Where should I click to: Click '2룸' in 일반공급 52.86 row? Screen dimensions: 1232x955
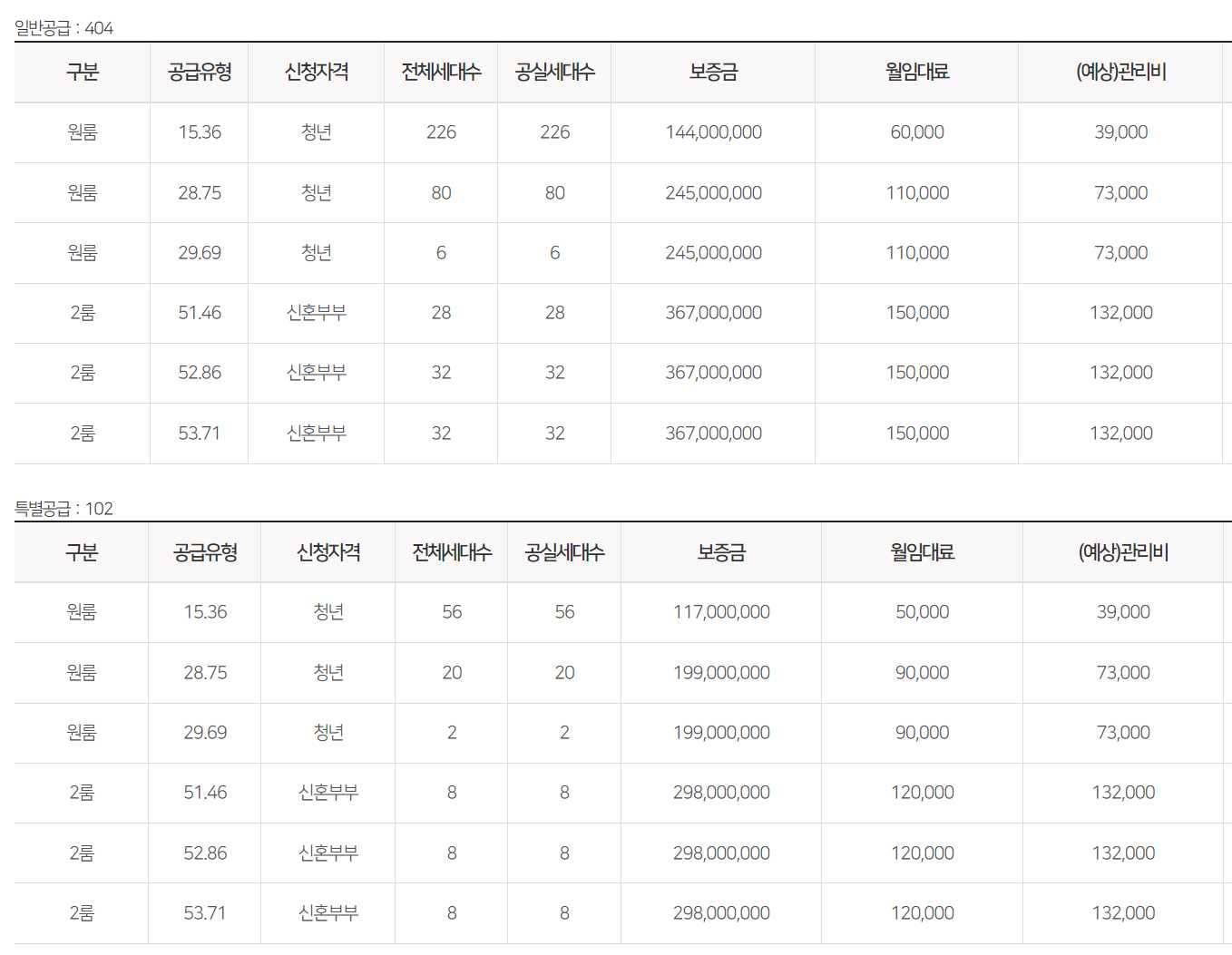(83, 373)
